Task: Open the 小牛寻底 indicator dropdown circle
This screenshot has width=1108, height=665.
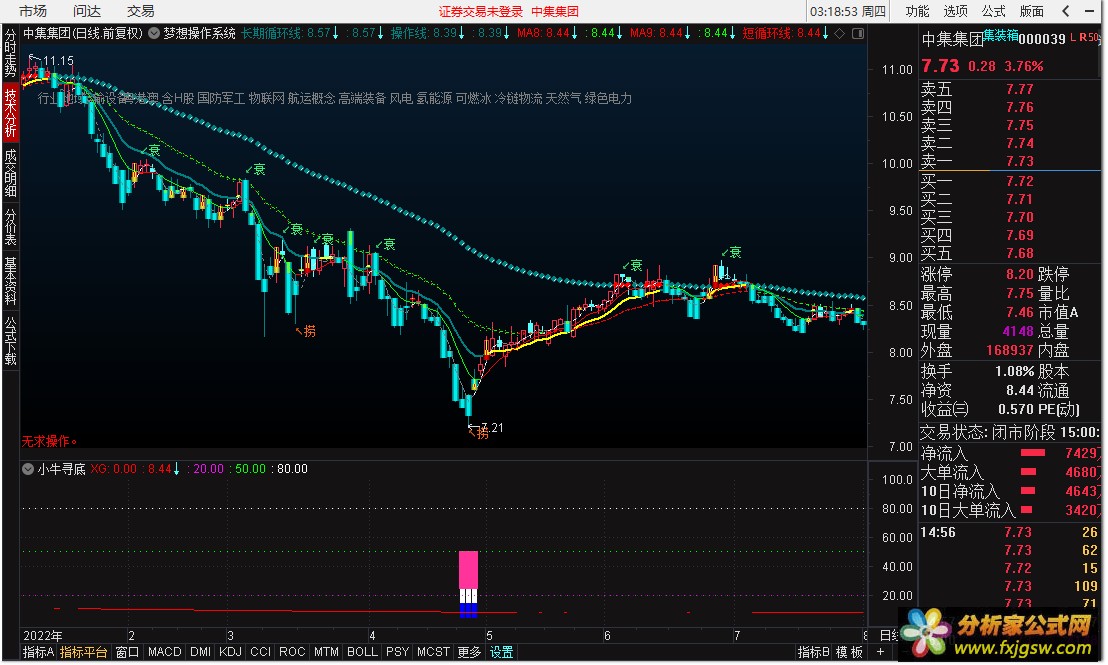Action: click(x=28, y=469)
